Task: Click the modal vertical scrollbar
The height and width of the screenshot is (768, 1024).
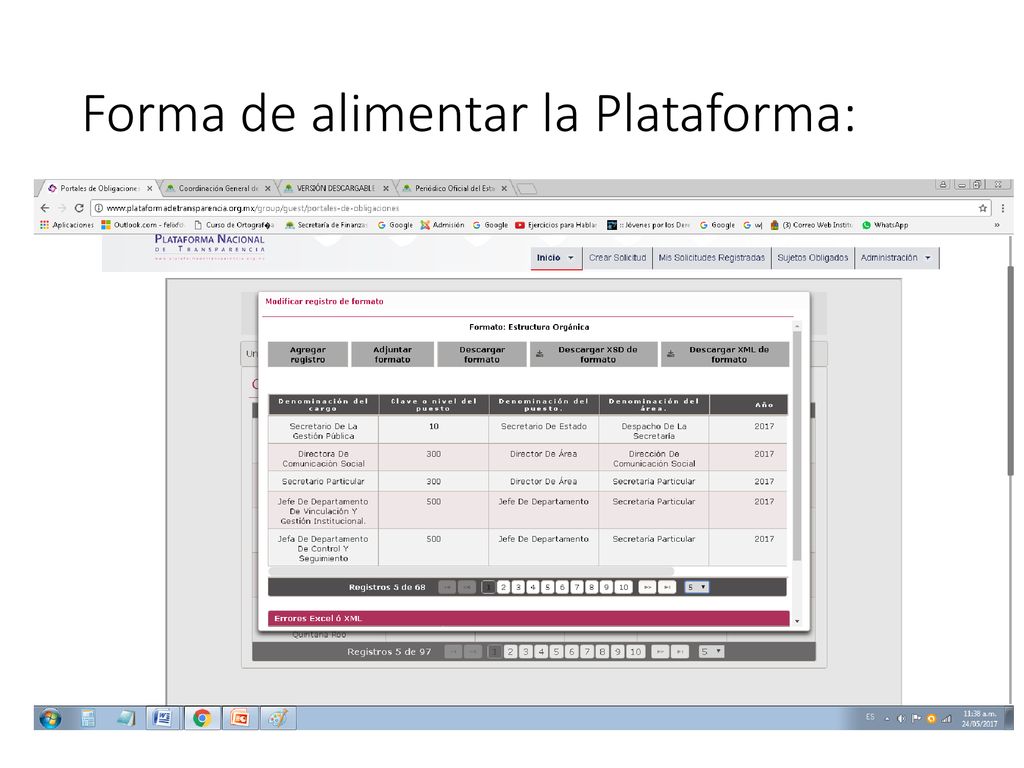Action: [x=797, y=445]
